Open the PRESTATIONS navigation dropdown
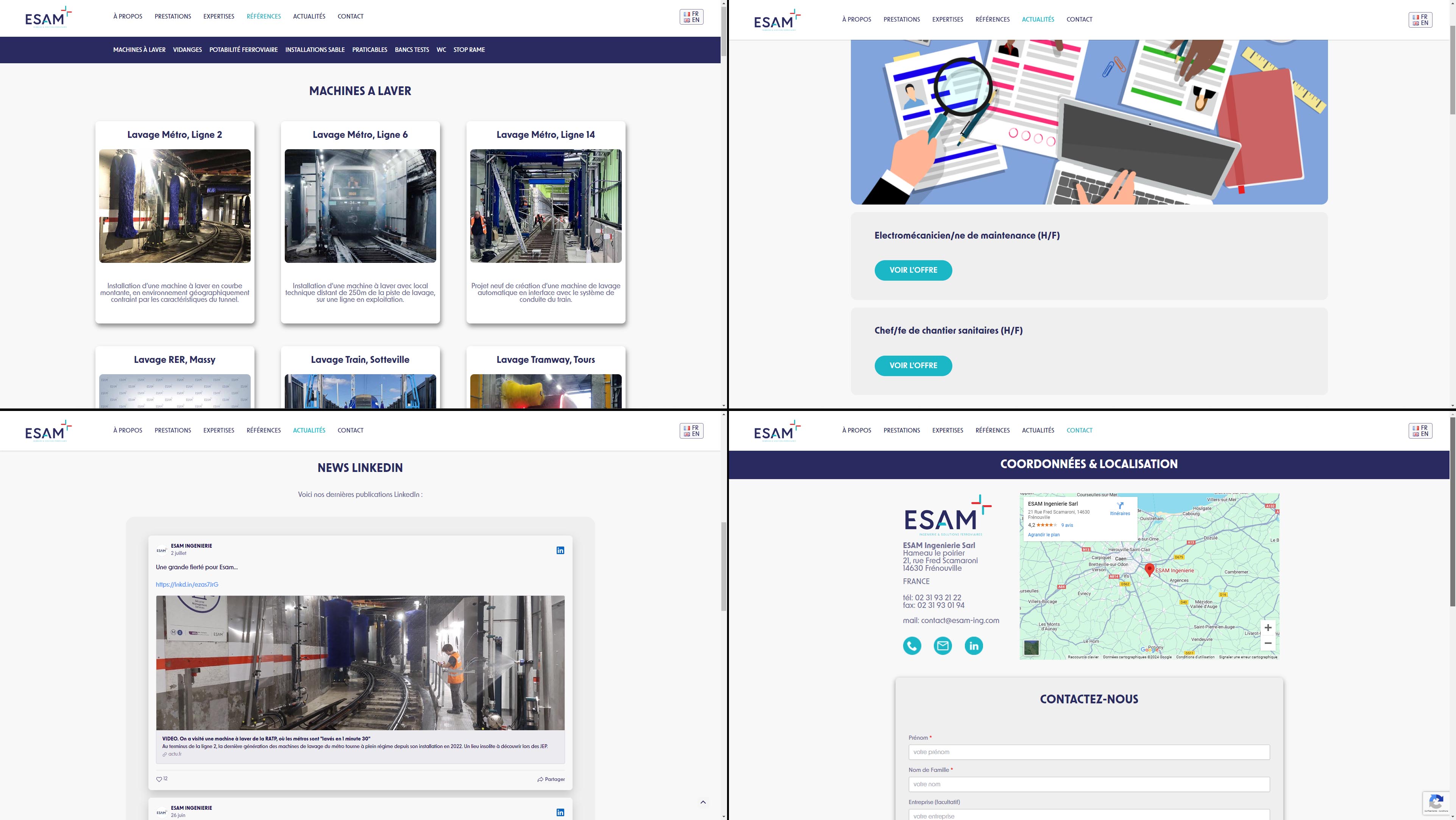1456x820 pixels. tap(172, 16)
